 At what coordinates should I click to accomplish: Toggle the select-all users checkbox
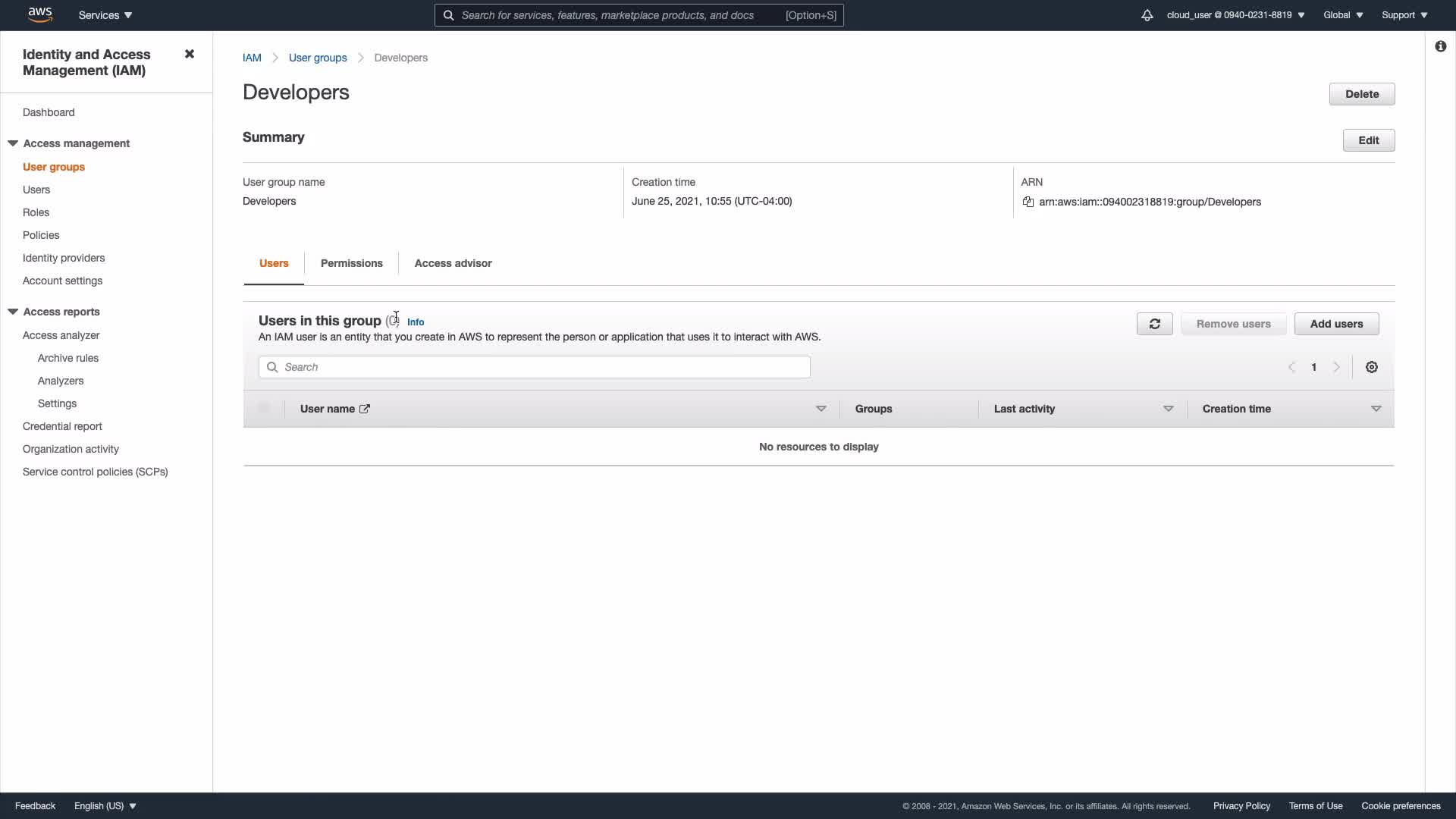[x=264, y=408]
